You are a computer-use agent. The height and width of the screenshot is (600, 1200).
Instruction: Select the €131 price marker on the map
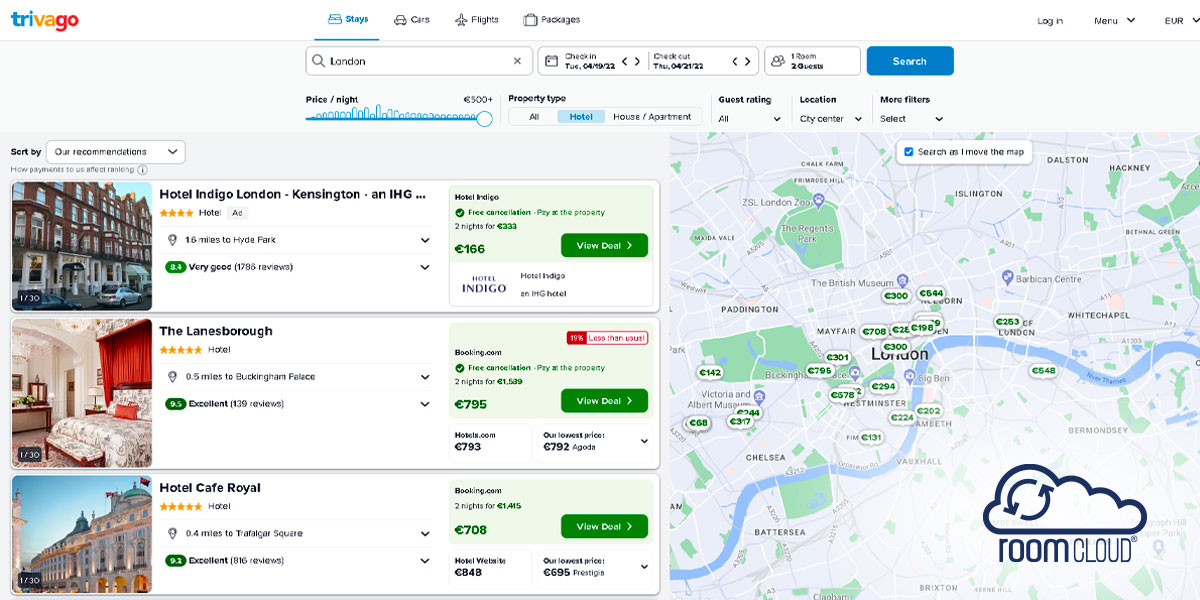[871, 438]
